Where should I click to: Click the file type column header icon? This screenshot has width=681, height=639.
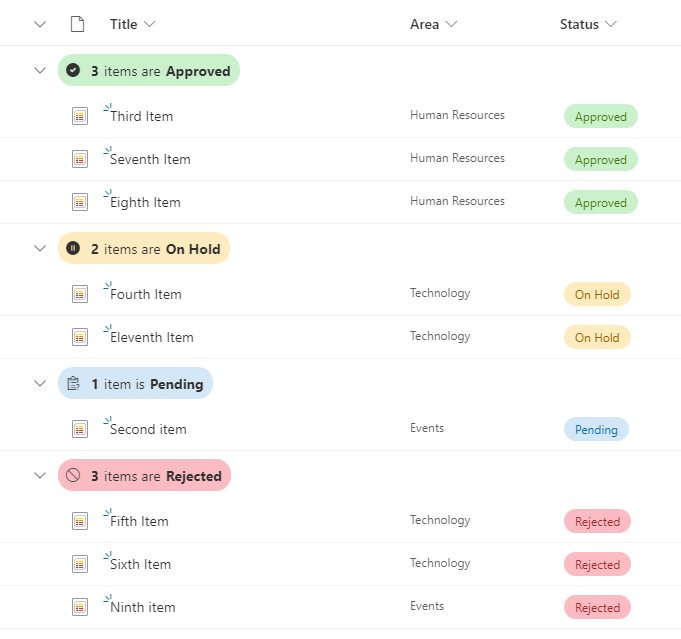click(77, 24)
